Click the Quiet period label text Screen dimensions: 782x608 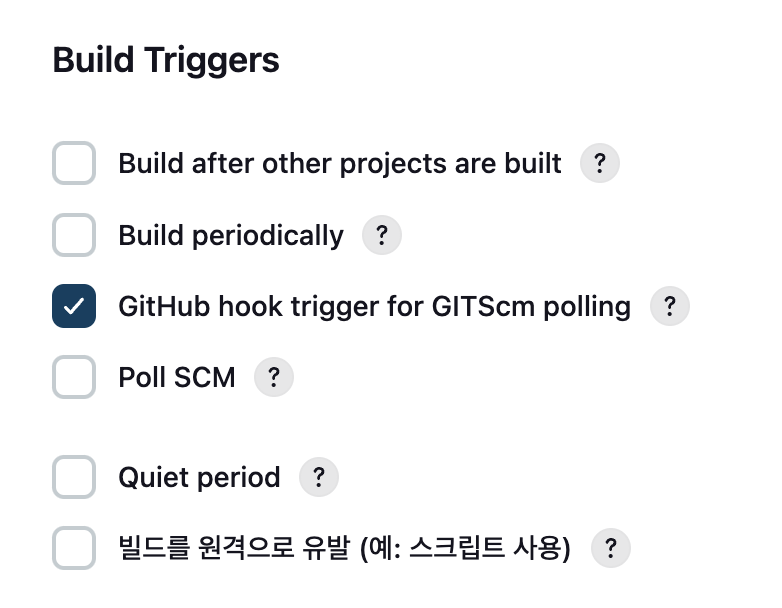tap(199, 477)
